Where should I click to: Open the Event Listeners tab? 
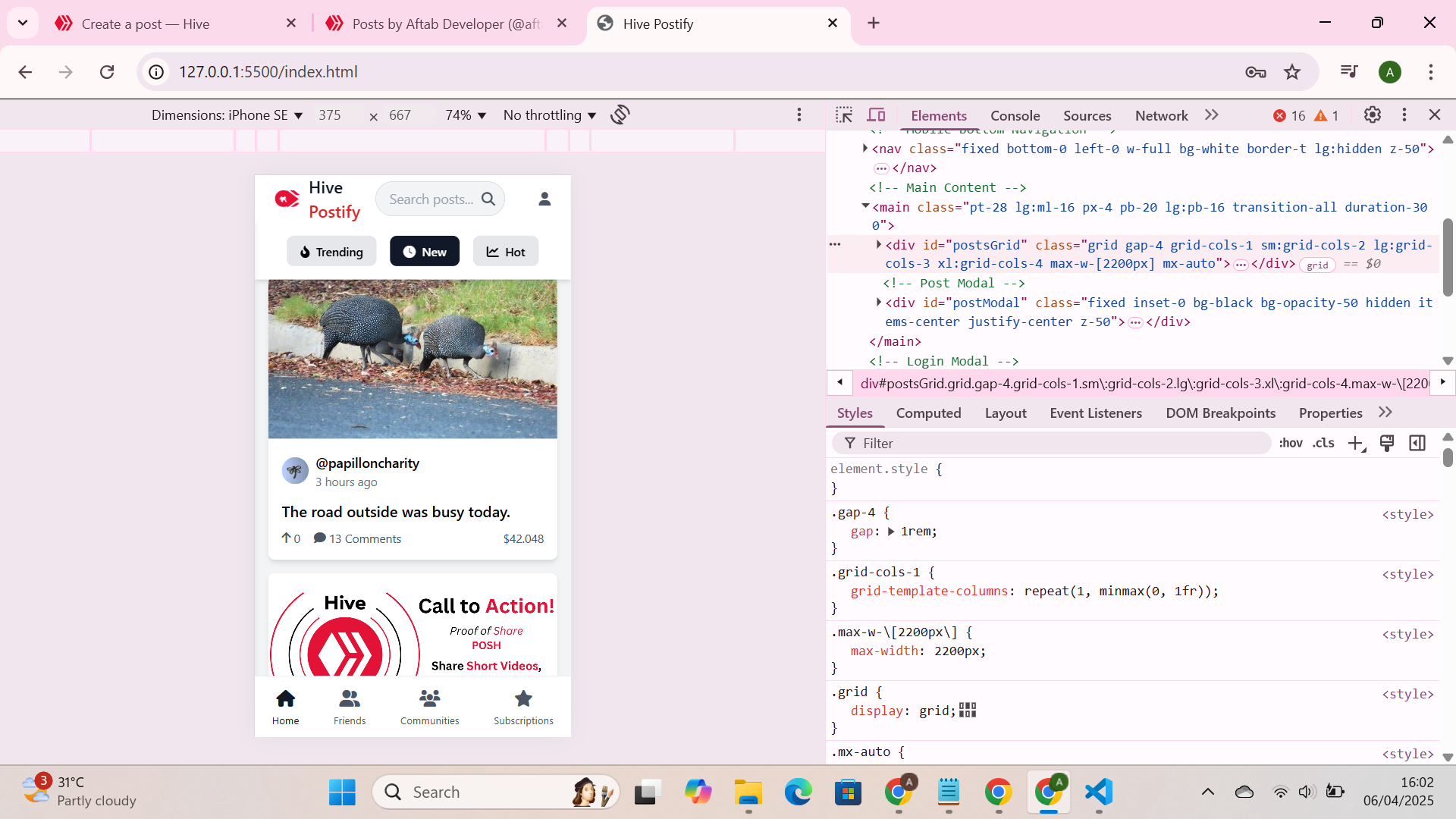tap(1096, 413)
